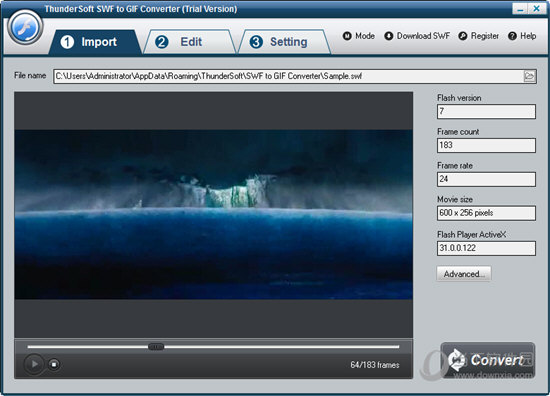
Task: Click the Movie size label
Action: (x=455, y=199)
